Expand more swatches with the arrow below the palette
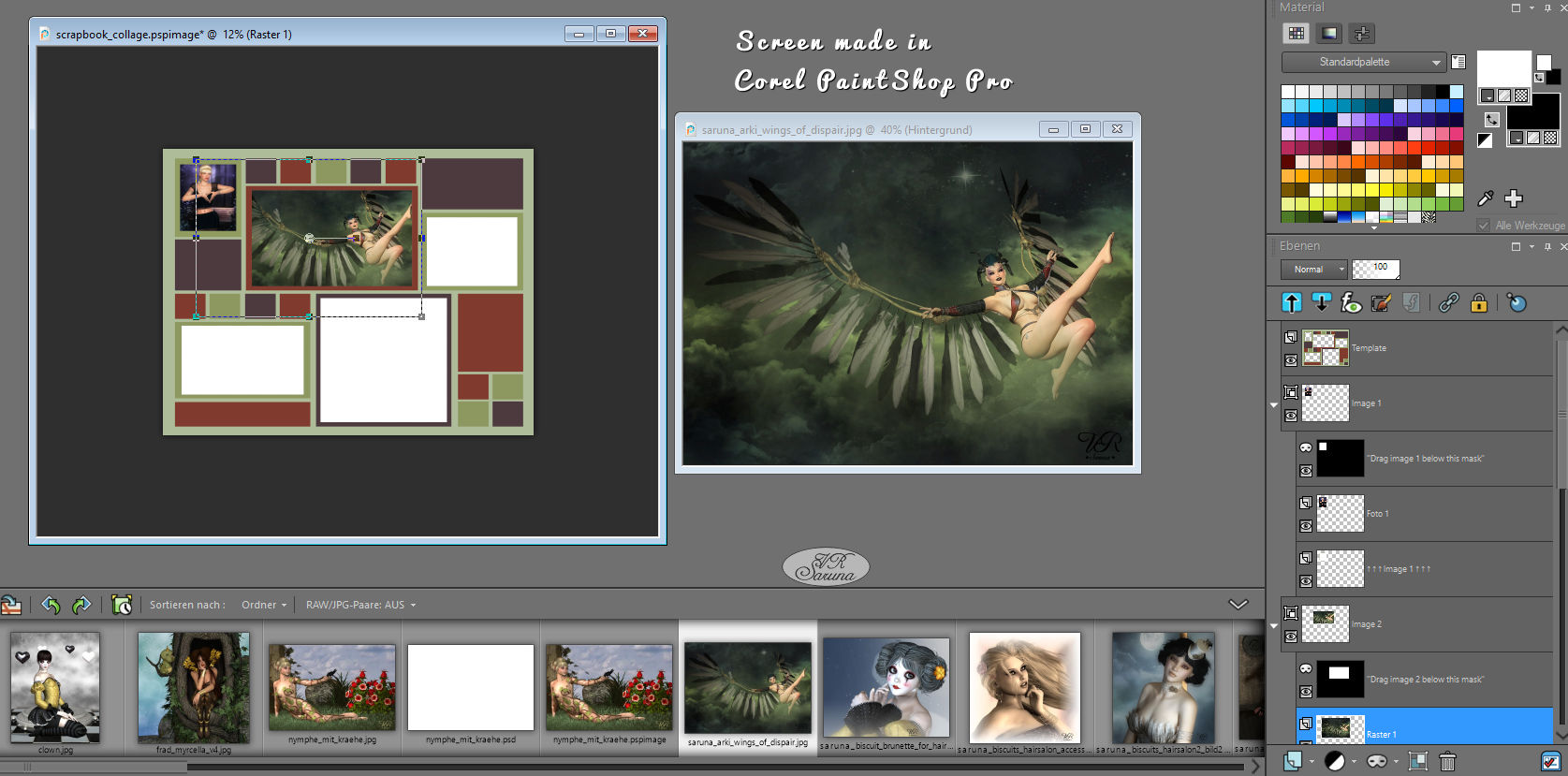Screen dimensions: 1568x776 [1374, 227]
